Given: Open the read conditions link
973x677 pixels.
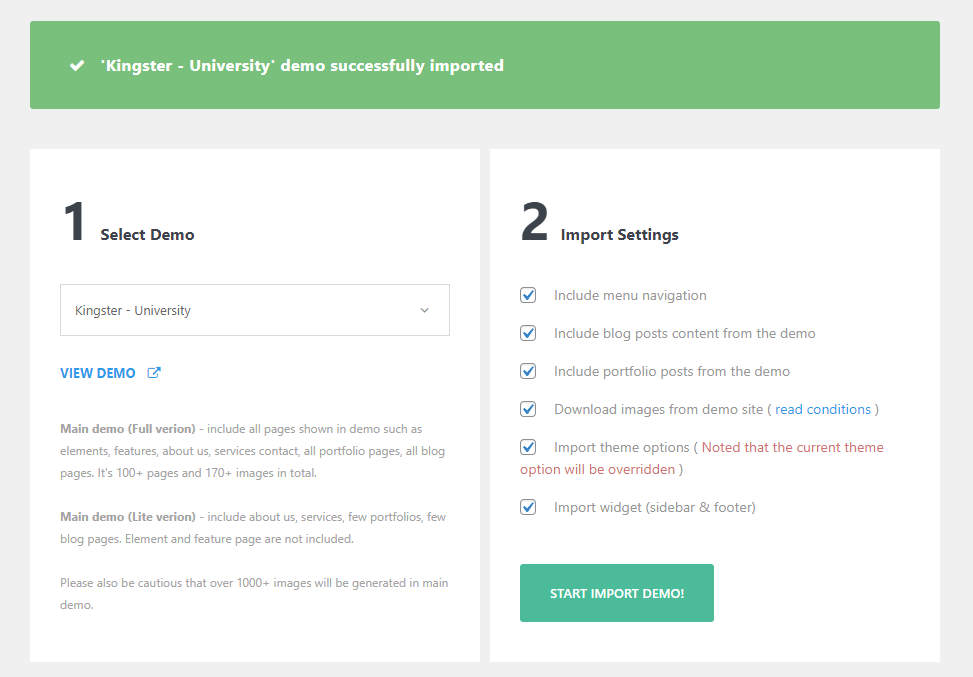Looking at the screenshot, I should 823,410.
